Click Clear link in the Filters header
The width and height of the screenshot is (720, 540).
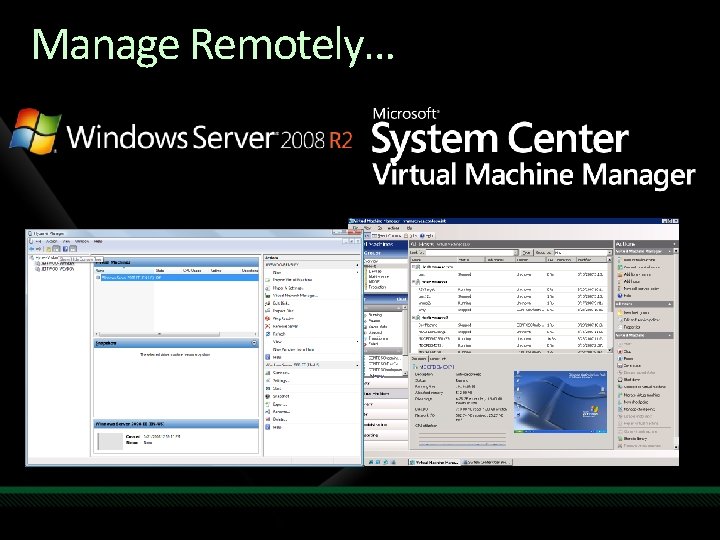[401, 299]
